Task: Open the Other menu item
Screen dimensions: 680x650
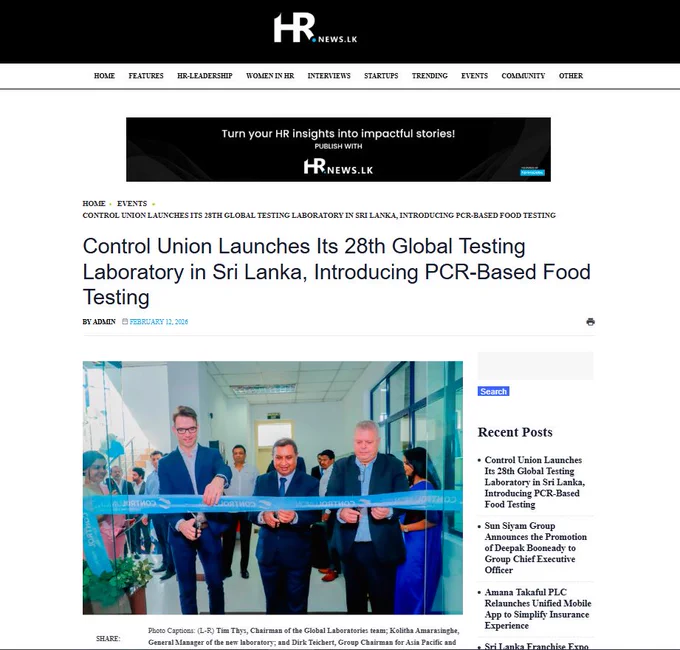Action: (571, 75)
